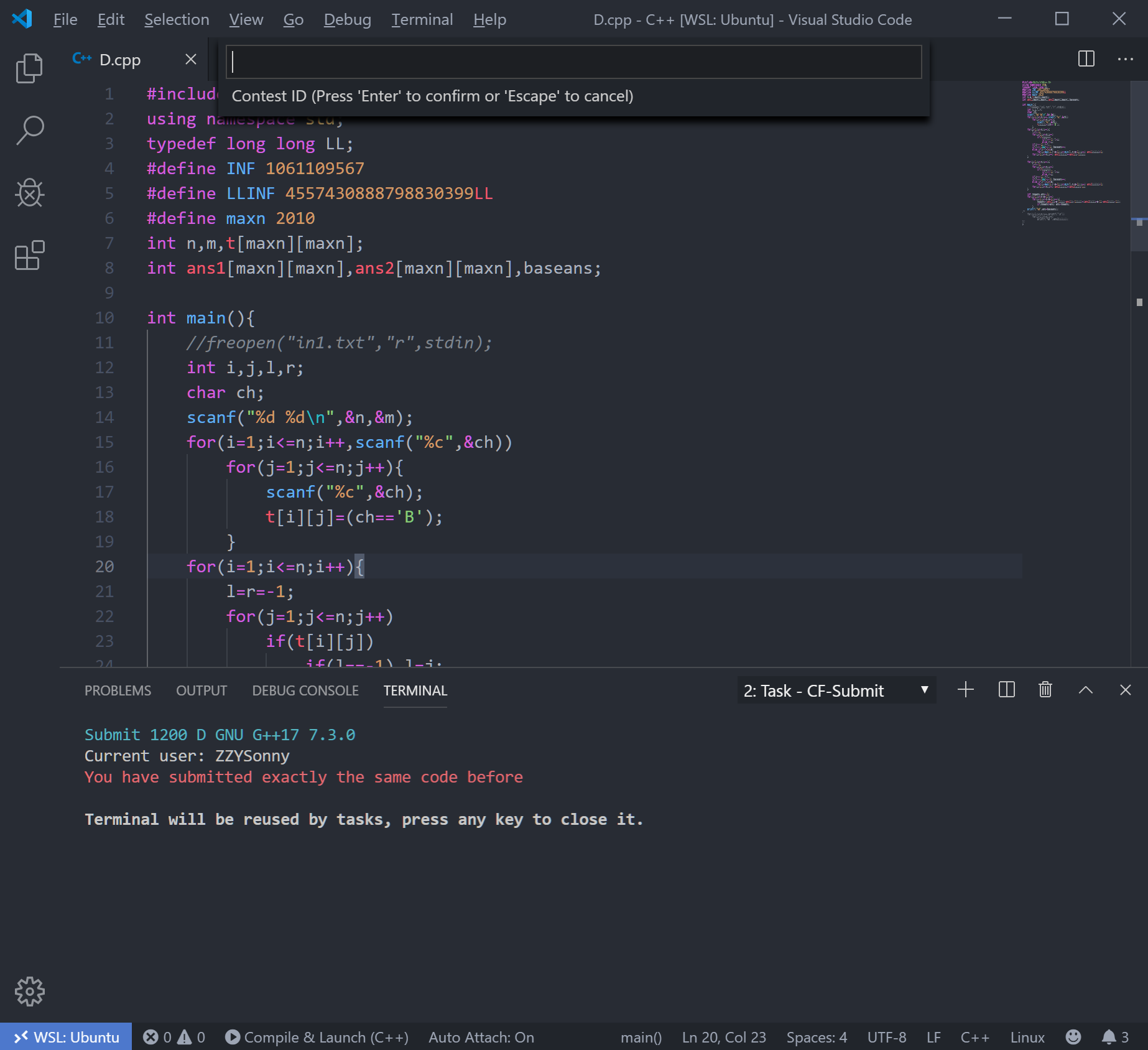Toggle Auto Attach in the status bar
1148x1050 pixels.
coord(480,1037)
